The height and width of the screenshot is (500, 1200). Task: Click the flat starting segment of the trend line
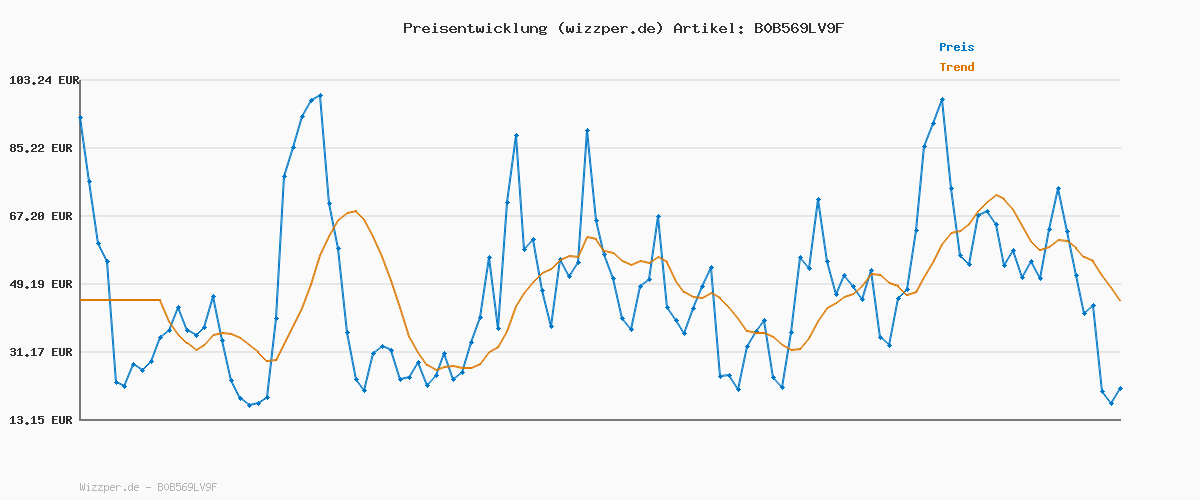point(120,300)
